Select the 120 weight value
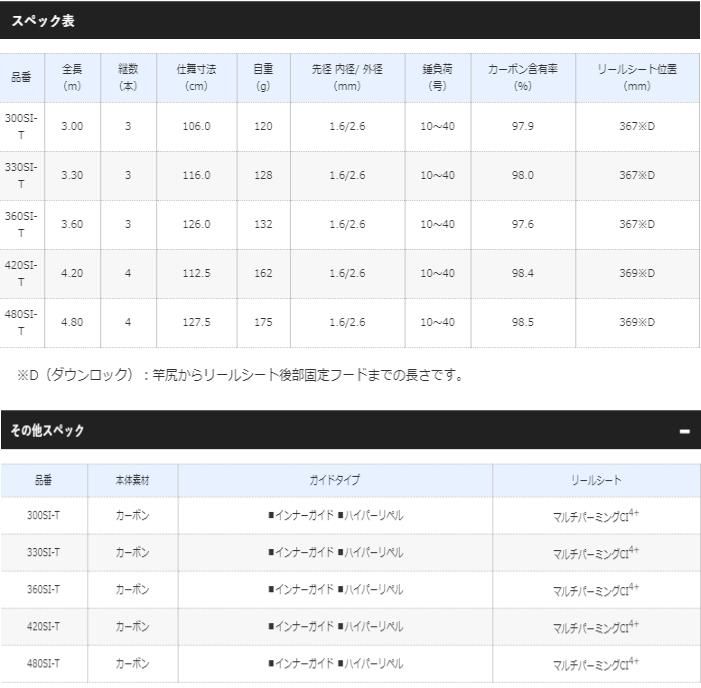Viewport: 701px width, 688px height. pos(263,127)
